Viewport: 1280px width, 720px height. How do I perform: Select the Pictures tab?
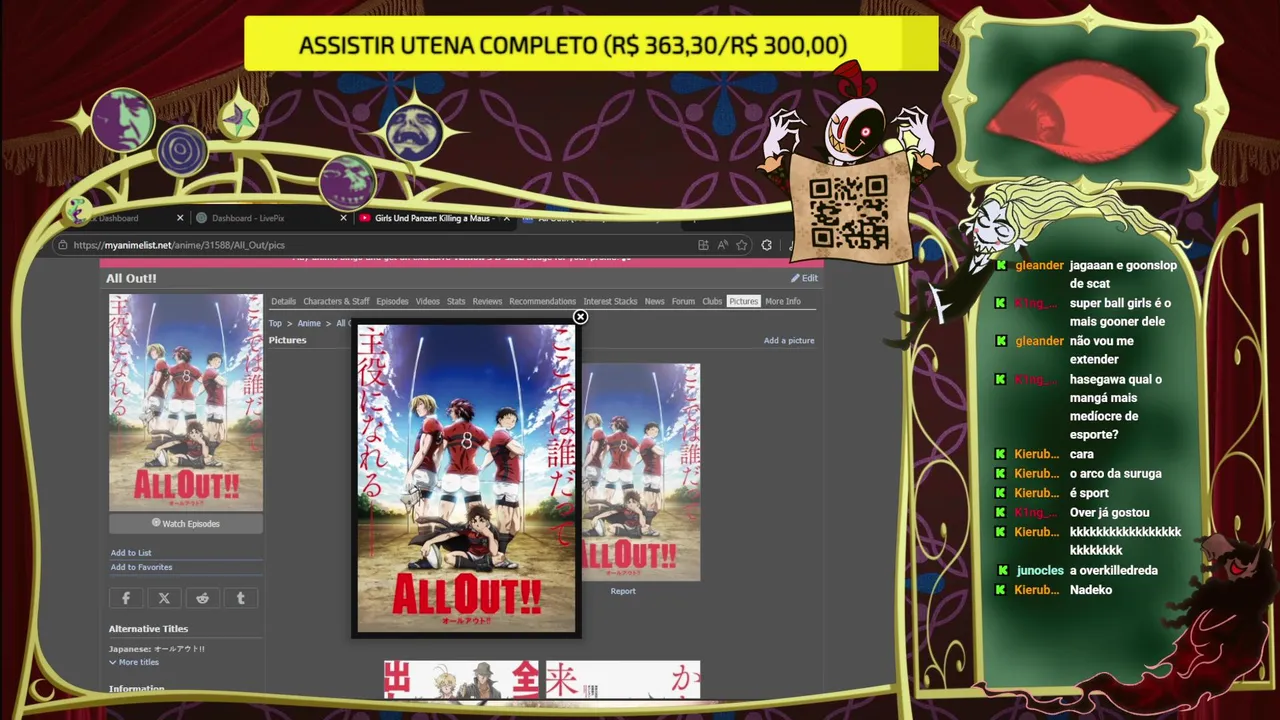coord(743,301)
